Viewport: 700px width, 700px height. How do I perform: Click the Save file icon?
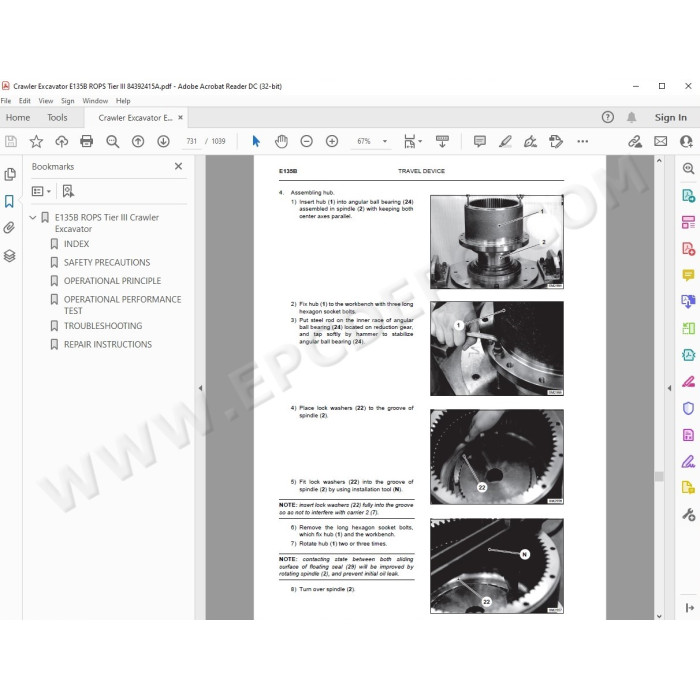pyautogui.click(x=11, y=142)
